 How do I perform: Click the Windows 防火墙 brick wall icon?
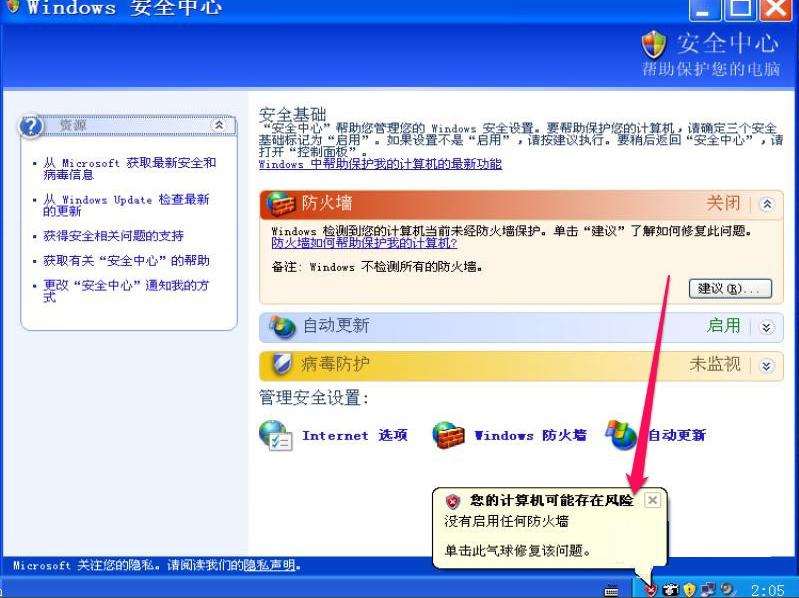click(x=448, y=434)
